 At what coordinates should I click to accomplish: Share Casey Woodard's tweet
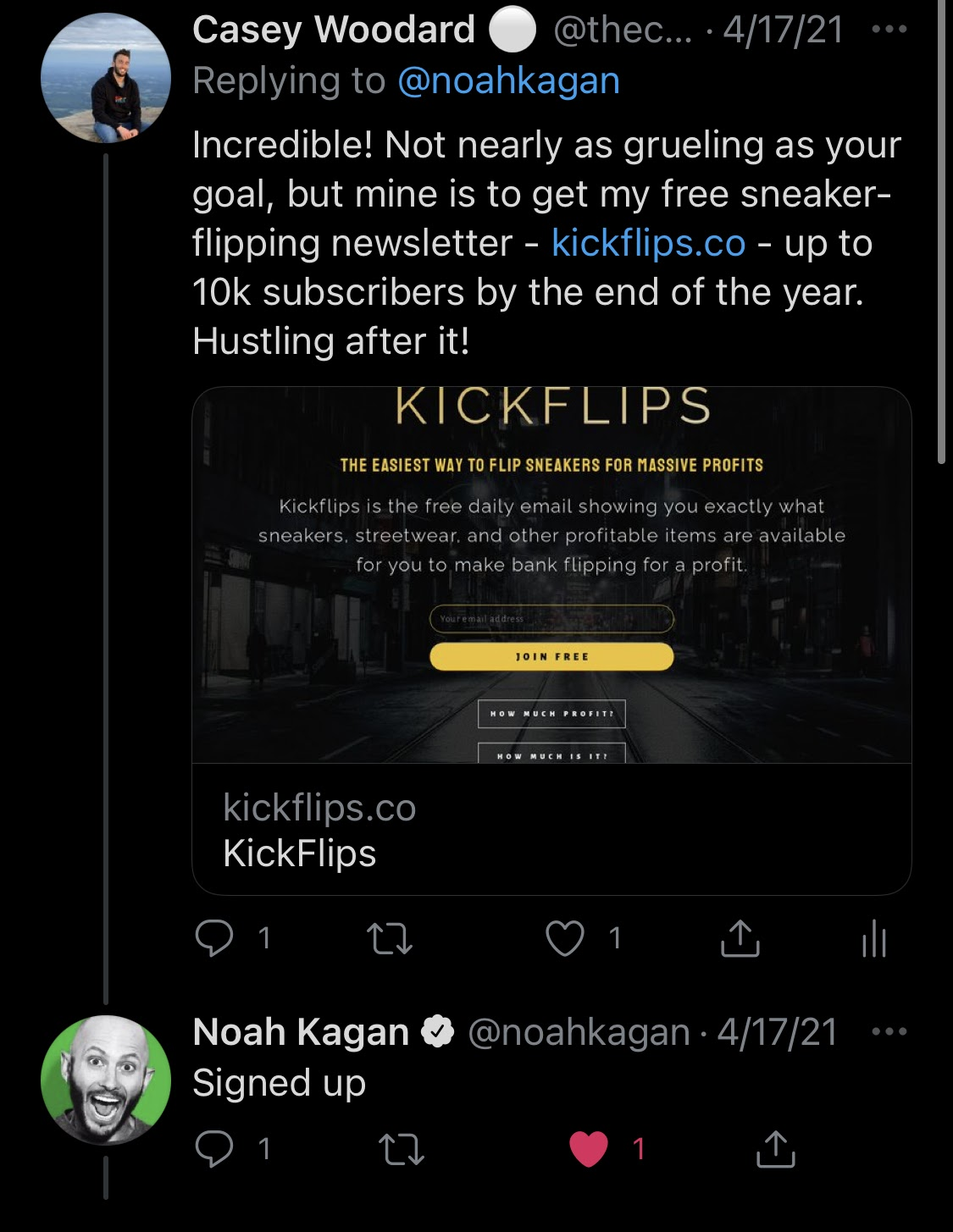point(740,938)
